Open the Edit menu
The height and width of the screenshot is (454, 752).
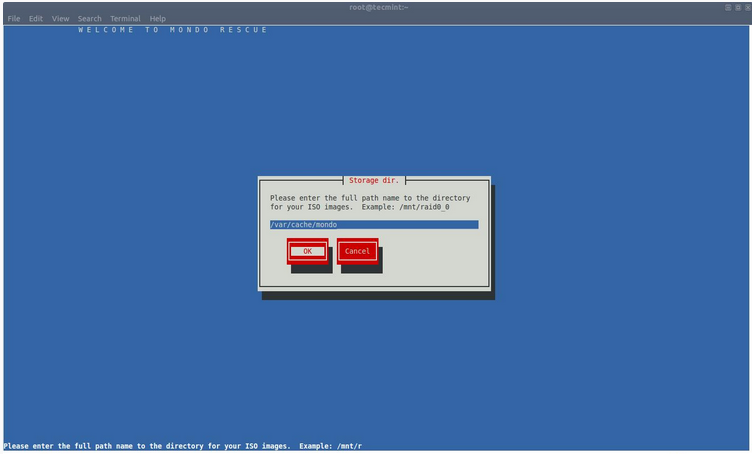[36, 19]
